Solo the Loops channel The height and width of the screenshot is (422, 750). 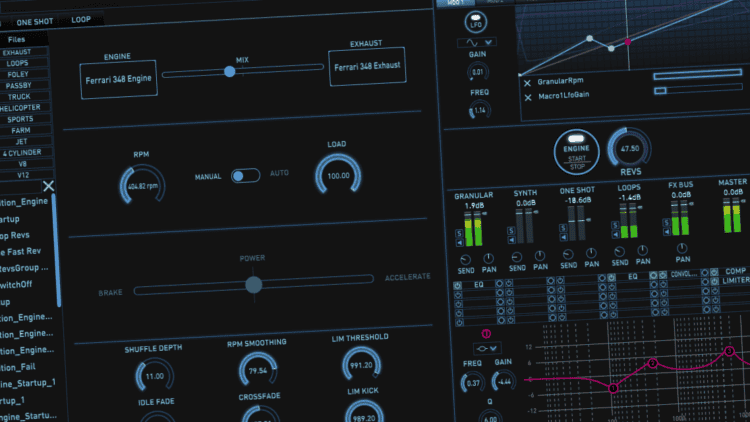(x=615, y=225)
